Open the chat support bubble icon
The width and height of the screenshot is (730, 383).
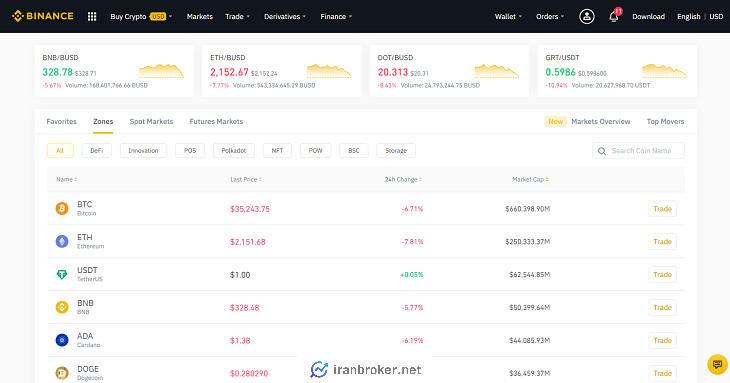click(717, 364)
